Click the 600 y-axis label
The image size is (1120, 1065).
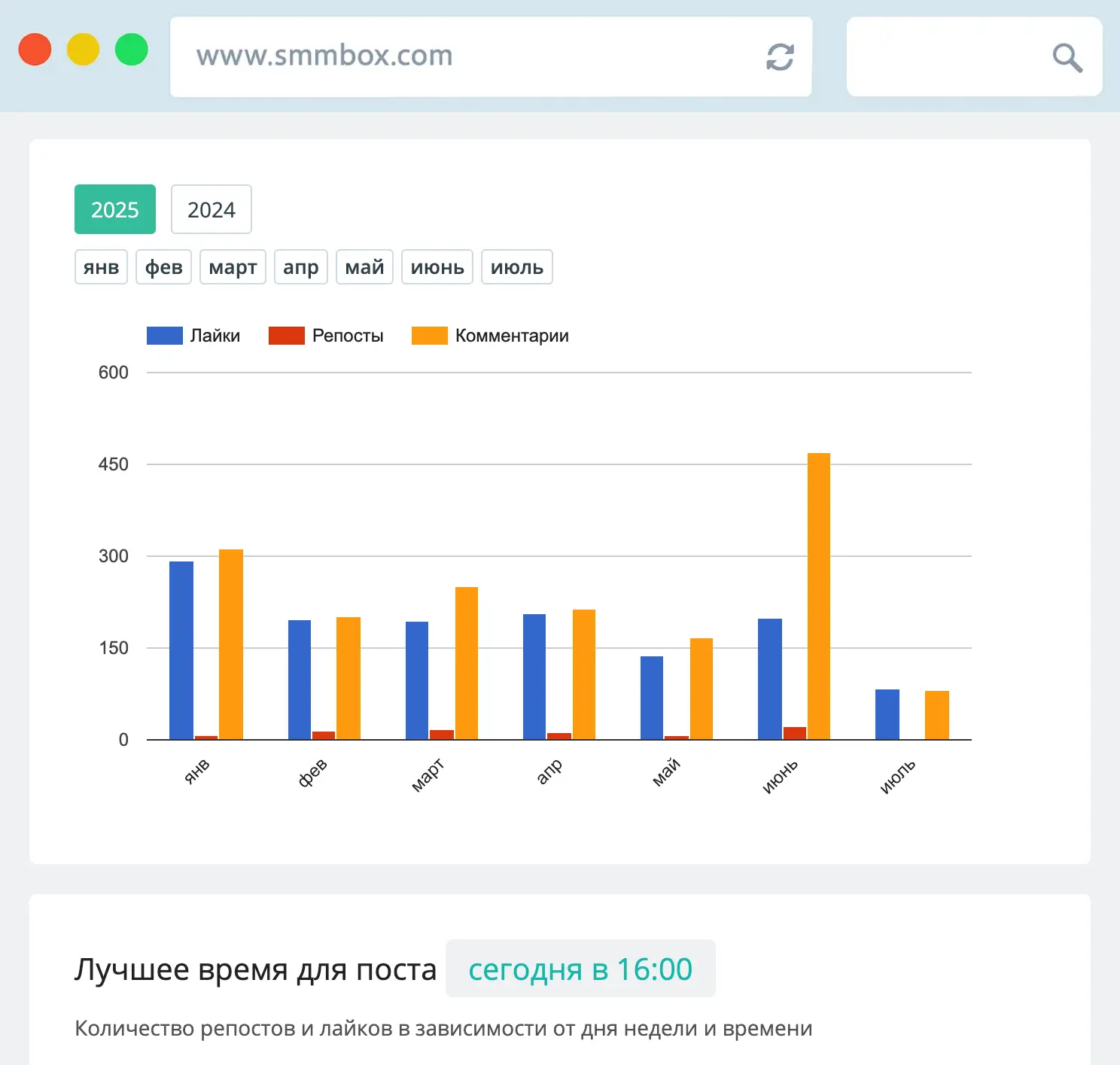coord(114,373)
